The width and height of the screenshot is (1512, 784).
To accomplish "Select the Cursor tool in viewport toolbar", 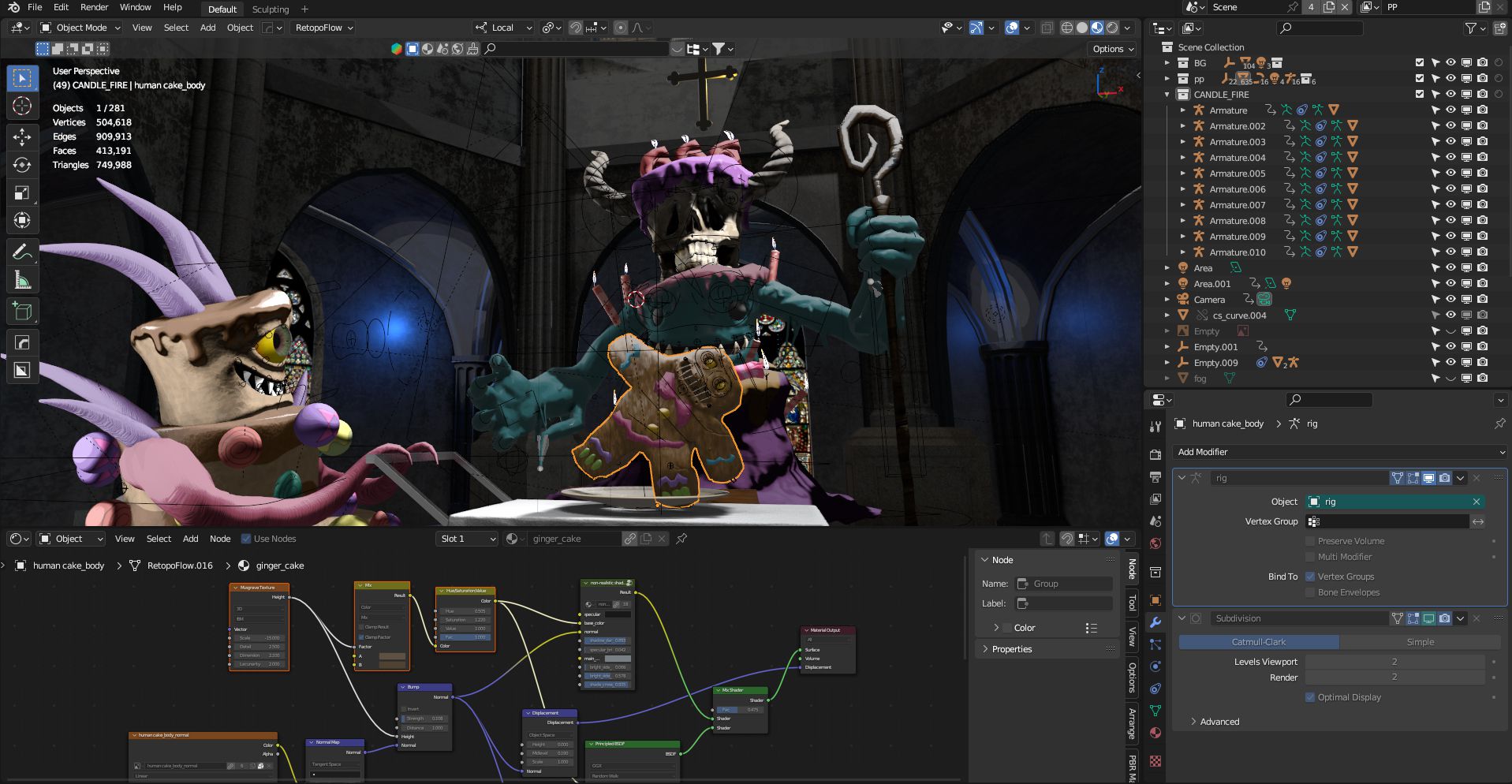I will pos(22,106).
